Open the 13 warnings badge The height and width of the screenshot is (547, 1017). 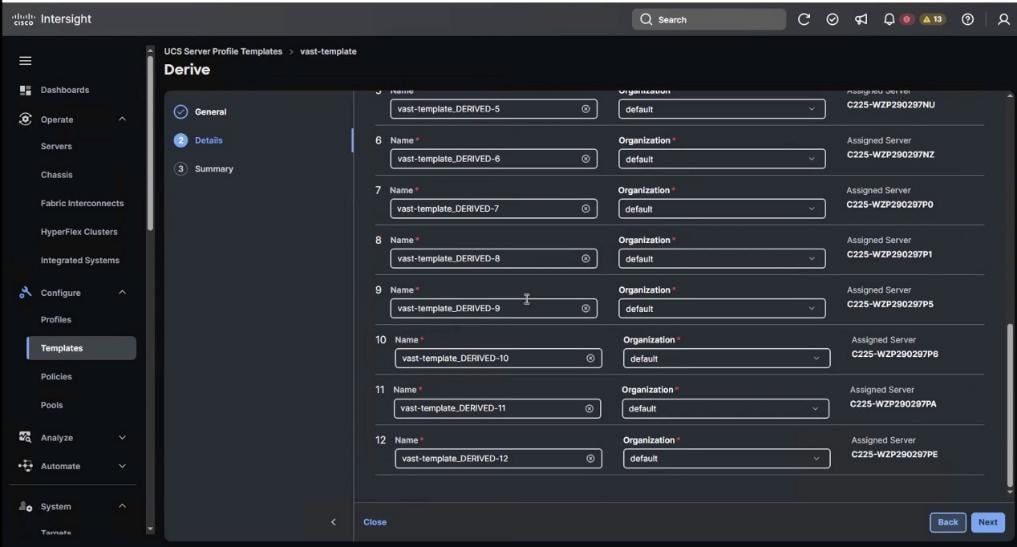(933, 19)
